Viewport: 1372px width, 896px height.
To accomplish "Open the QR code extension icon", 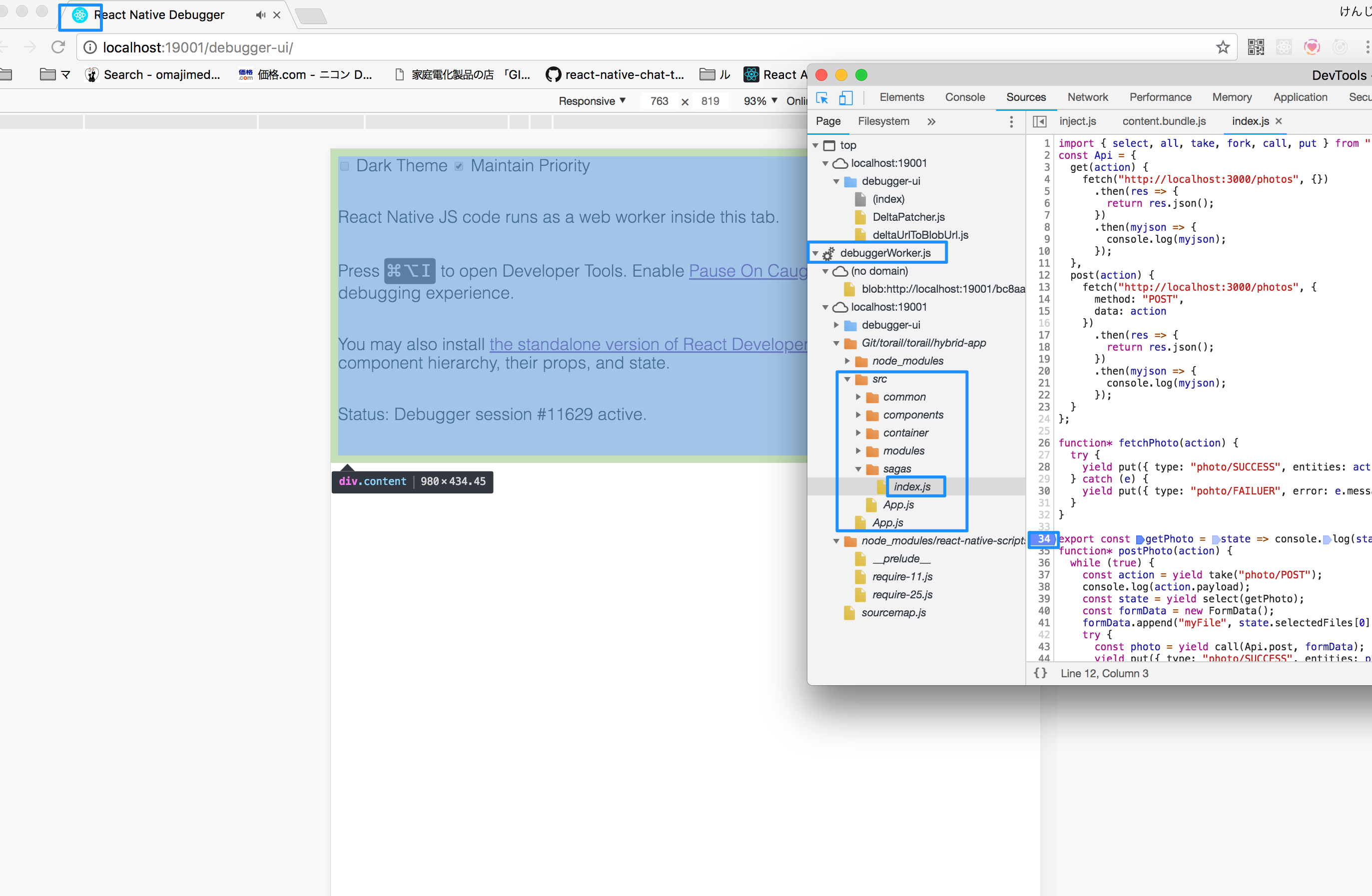I will coord(1256,47).
